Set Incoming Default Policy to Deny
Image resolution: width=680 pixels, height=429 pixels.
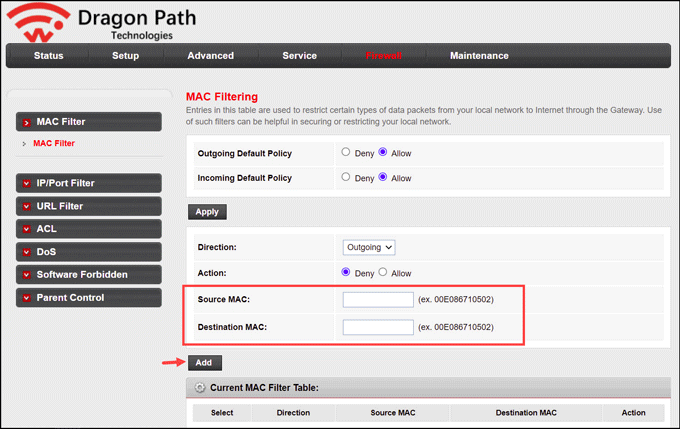pos(346,177)
